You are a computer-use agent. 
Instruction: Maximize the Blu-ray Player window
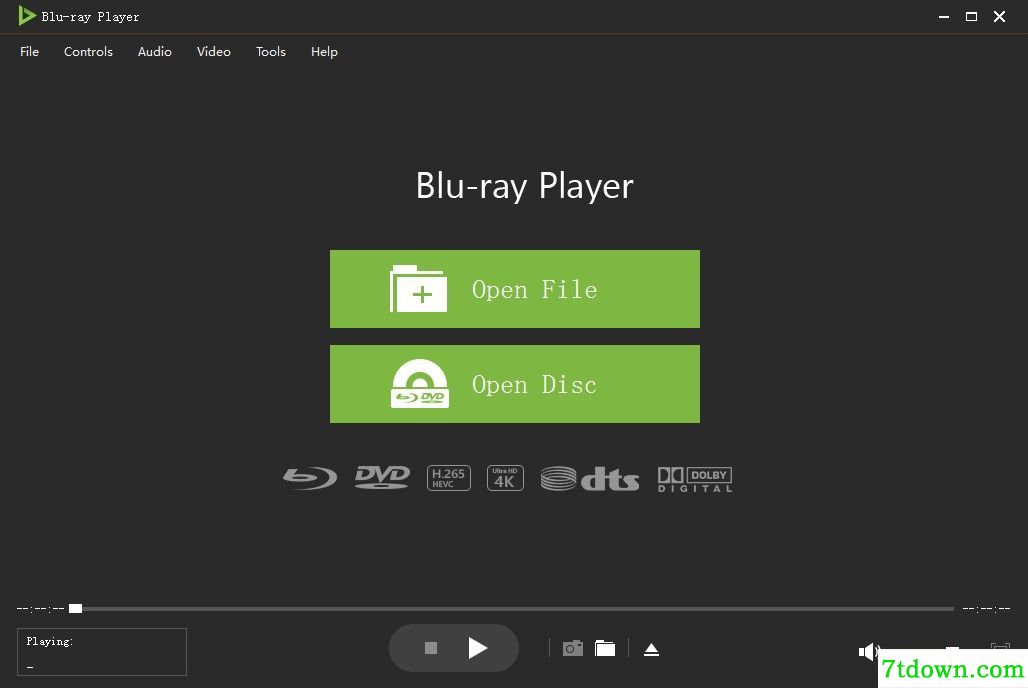coord(971,16)
